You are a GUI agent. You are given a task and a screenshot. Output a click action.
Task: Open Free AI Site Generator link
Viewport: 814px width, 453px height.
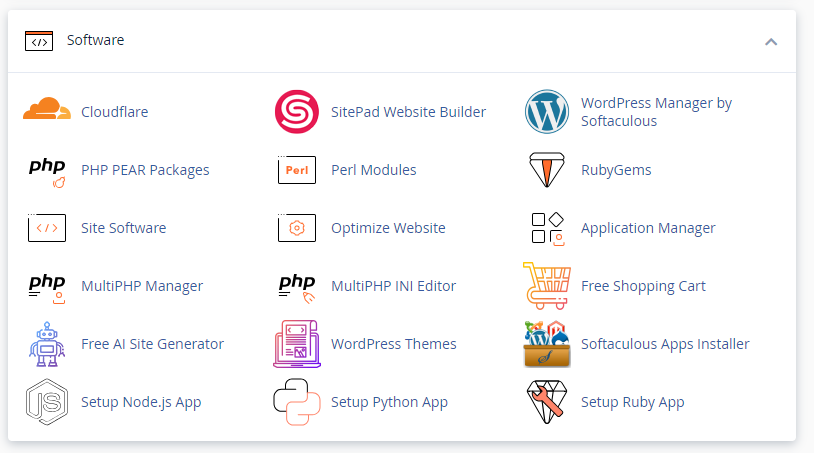click(x=153, y=344)
